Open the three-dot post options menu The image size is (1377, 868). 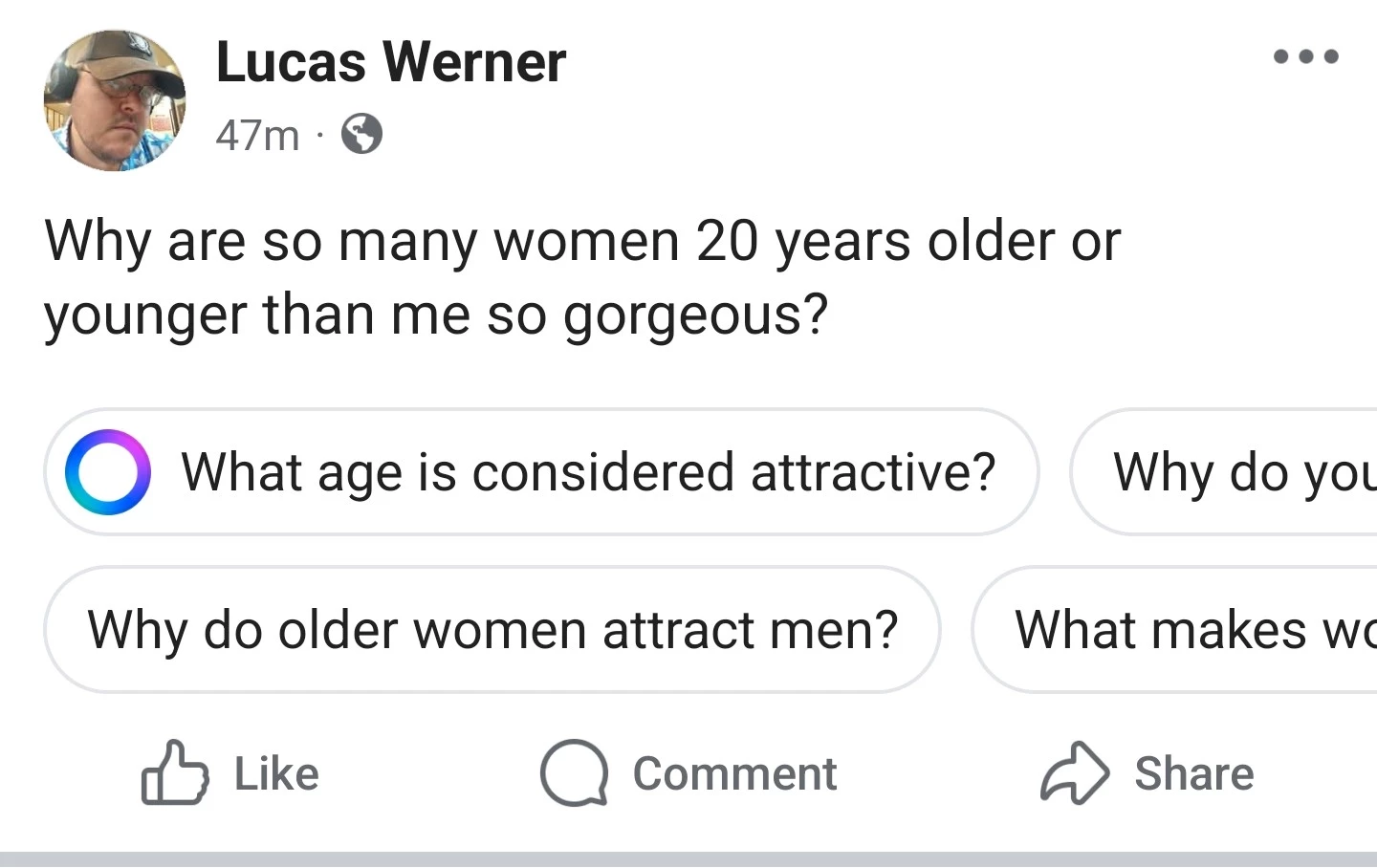coord(1305,57)
